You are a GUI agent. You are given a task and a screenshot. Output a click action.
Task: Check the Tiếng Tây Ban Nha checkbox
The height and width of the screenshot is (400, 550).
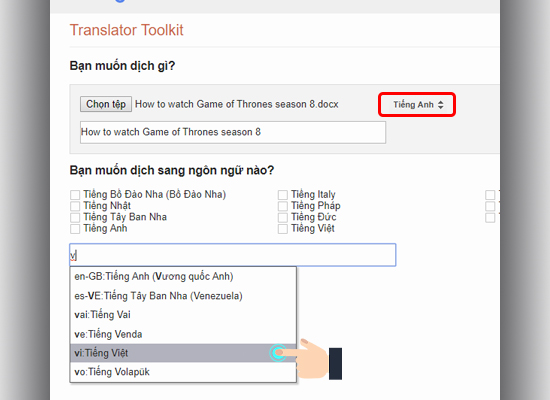pos(75,217)
